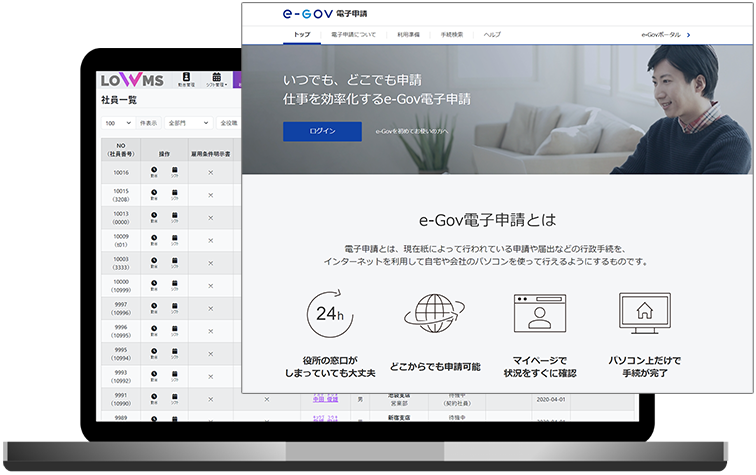This screenshot has width=756, height=475.
Task: Click the shift calendar icon for employee 10013
Action: tap(175, 217)
